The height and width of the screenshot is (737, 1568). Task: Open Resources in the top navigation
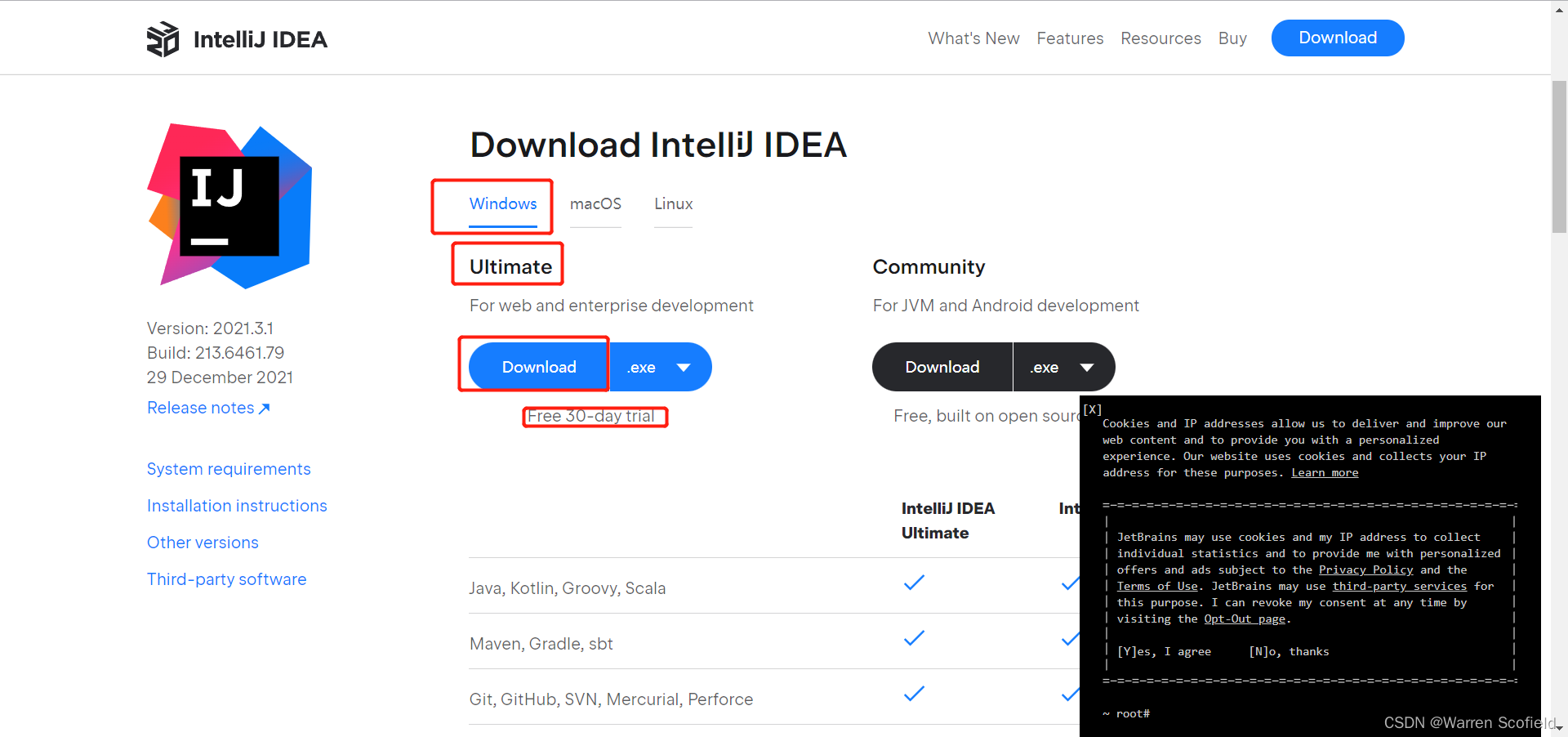[1160, 38]
